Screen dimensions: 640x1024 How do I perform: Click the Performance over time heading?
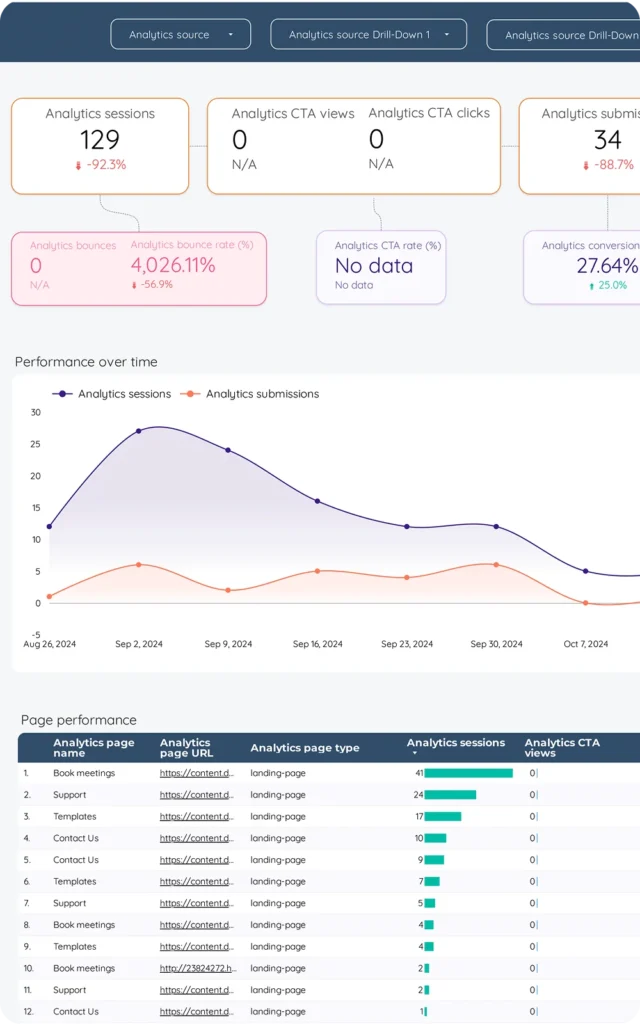(86, 362)
